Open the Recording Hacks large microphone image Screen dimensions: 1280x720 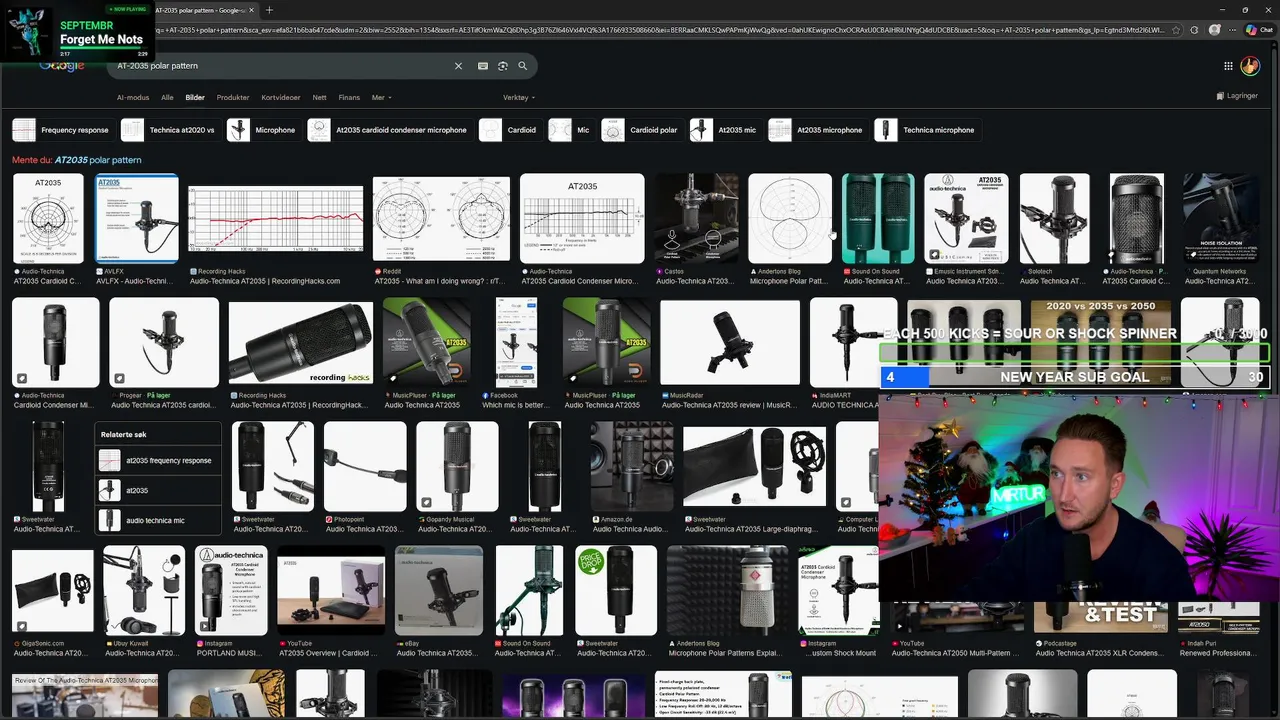[301, 342]
